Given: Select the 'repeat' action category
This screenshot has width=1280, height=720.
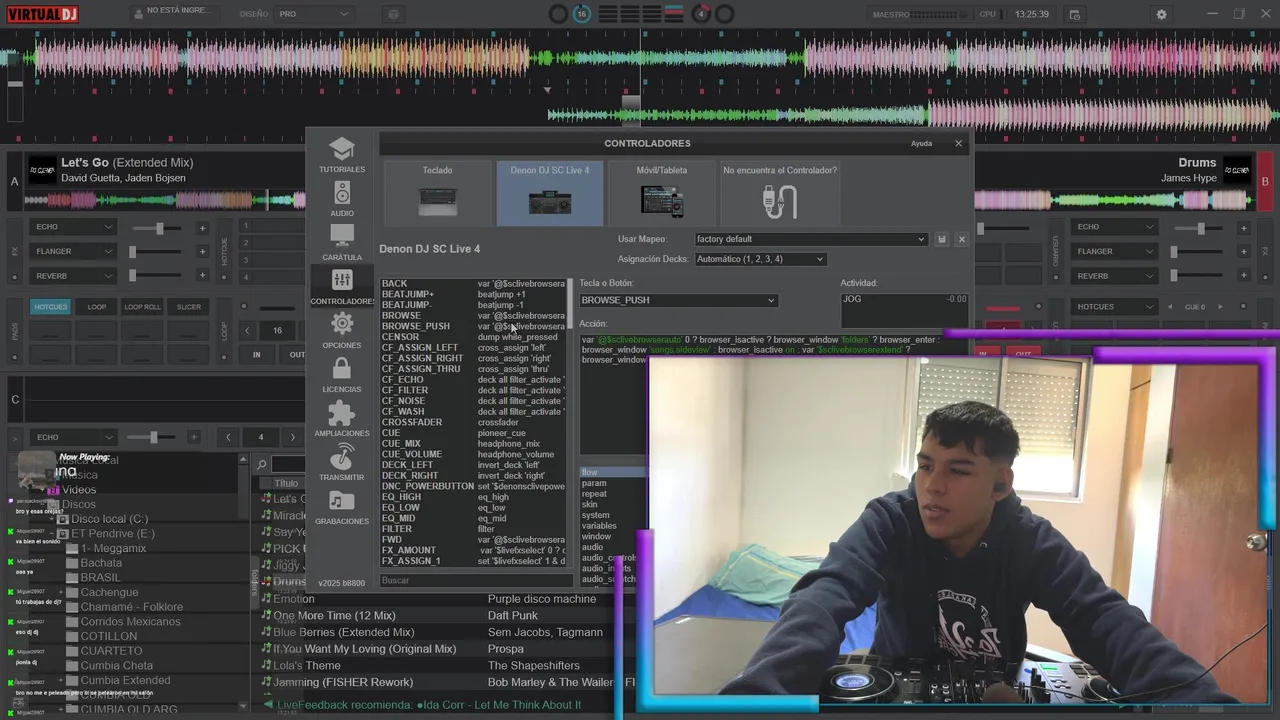Looking at the screenshot, I should (x=594, y=493).
